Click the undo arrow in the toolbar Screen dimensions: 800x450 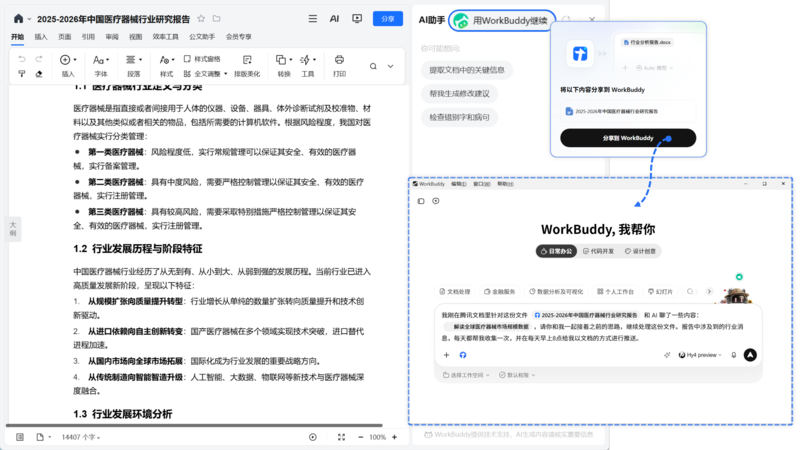pos(21,59)
